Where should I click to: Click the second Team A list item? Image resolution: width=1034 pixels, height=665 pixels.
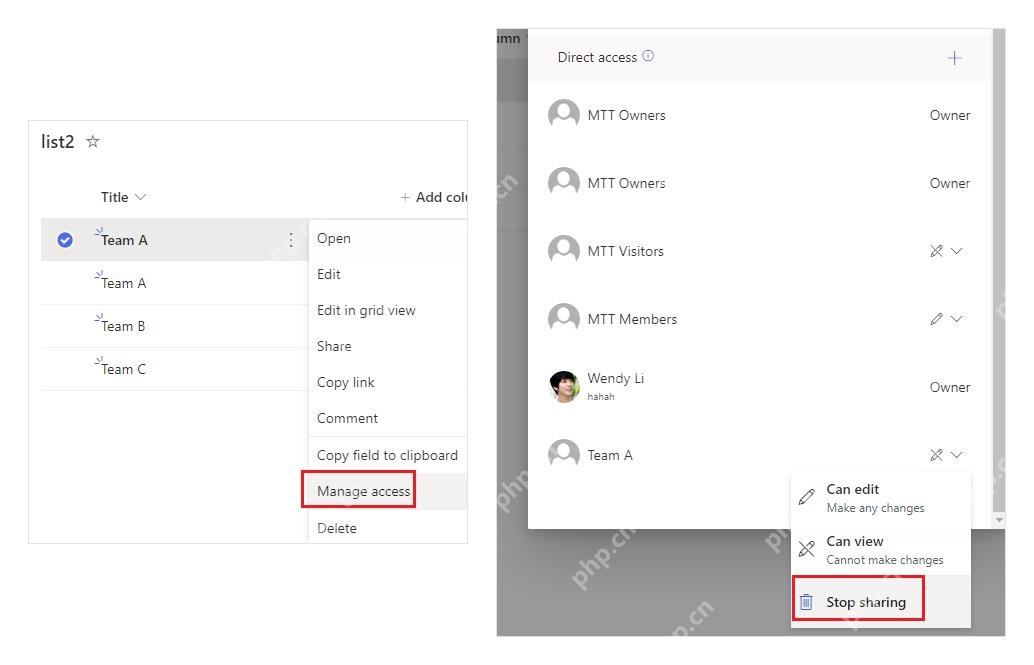[x=123, y=283]
